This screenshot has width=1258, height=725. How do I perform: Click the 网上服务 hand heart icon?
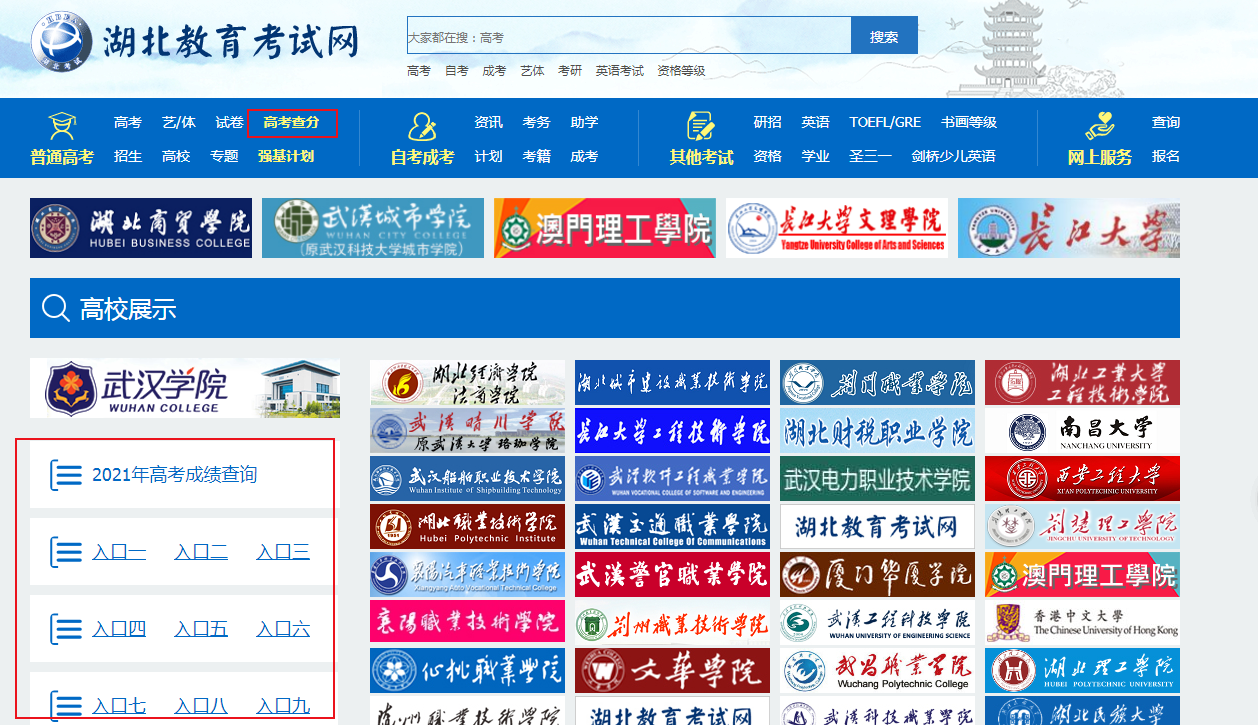(x=1100, y=126)
